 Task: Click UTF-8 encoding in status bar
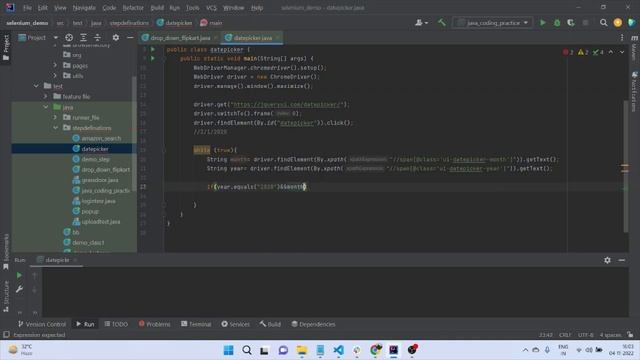pos(585,335)
